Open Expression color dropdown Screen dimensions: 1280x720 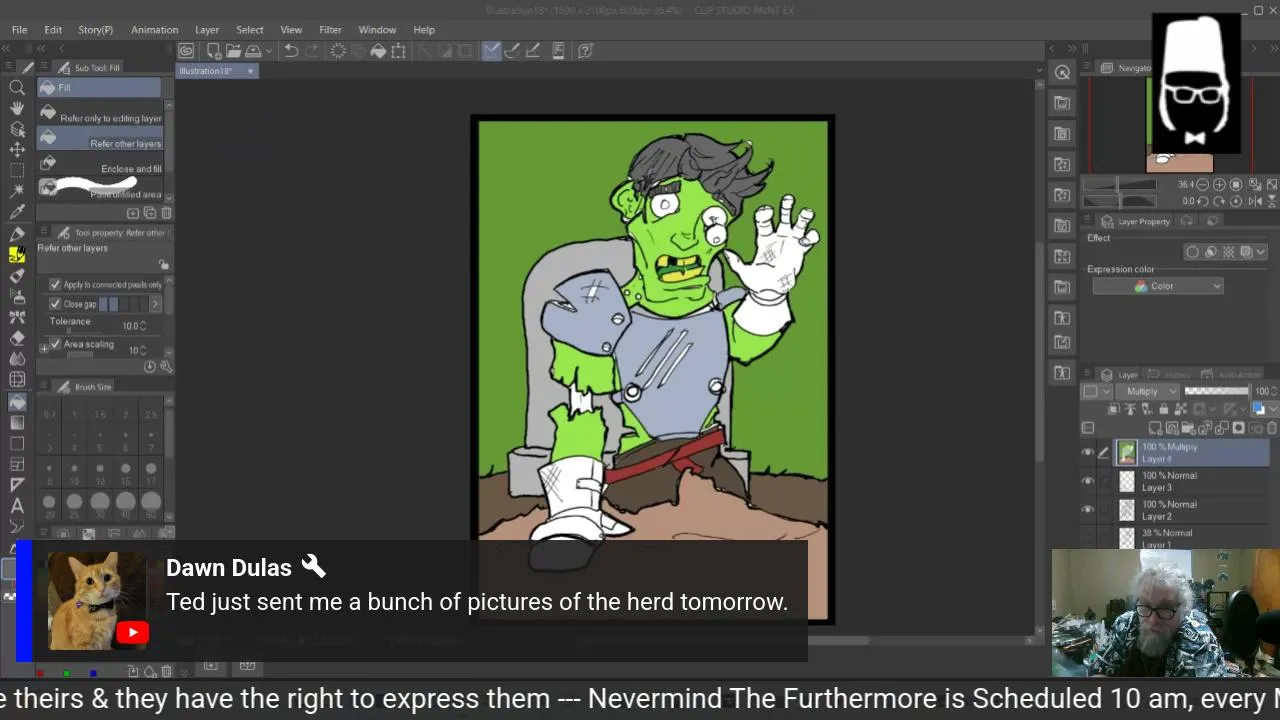click(1158, 286)
